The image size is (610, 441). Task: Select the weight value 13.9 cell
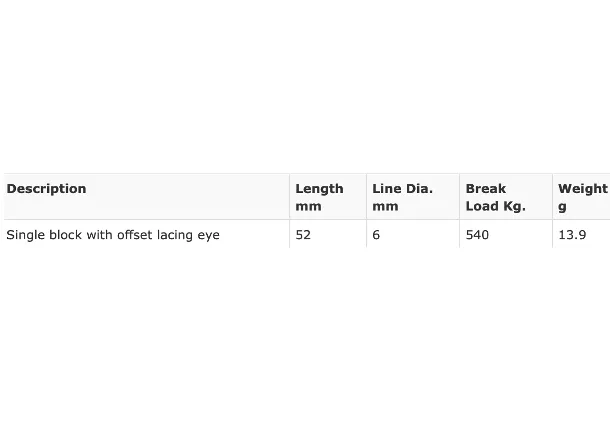[x=581, y=234]
